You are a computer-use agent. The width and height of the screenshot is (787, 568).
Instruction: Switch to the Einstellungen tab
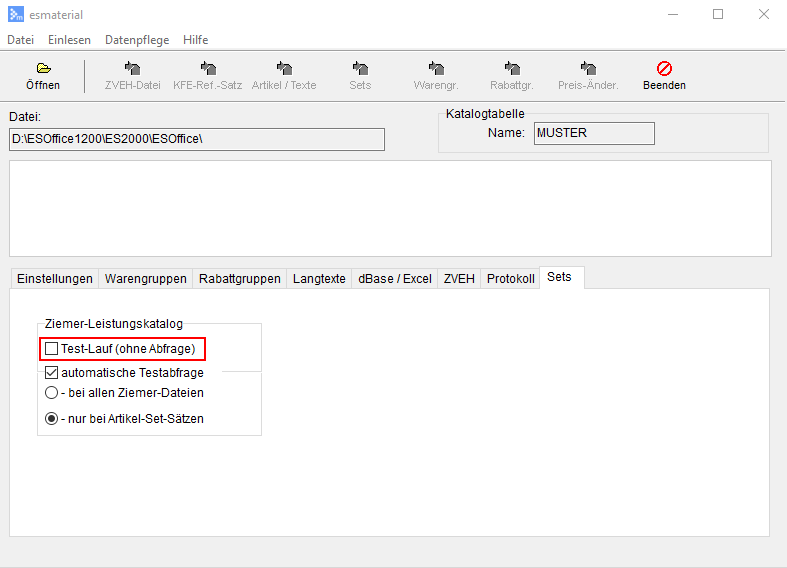pos(55,279)
